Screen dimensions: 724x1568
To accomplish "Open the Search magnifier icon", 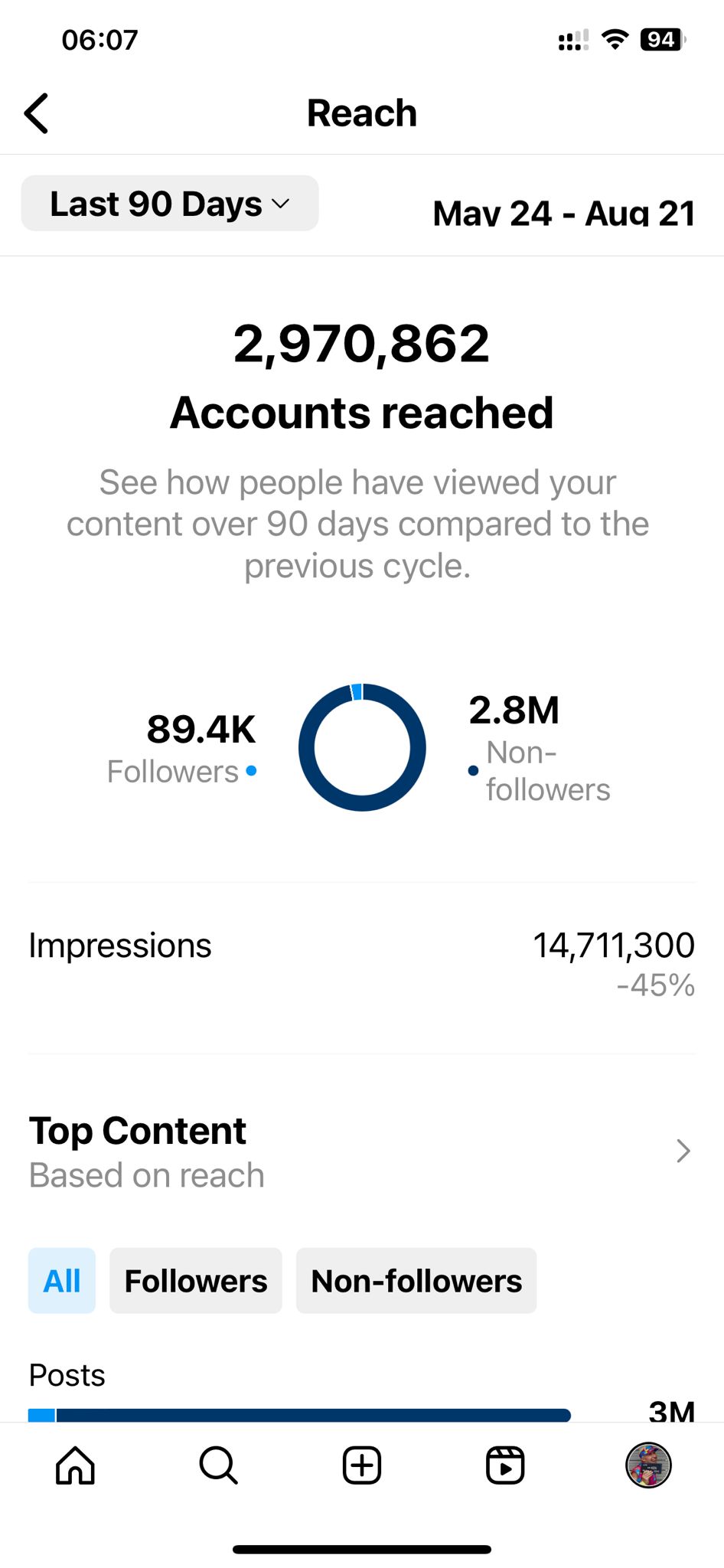I will 218,1465.
